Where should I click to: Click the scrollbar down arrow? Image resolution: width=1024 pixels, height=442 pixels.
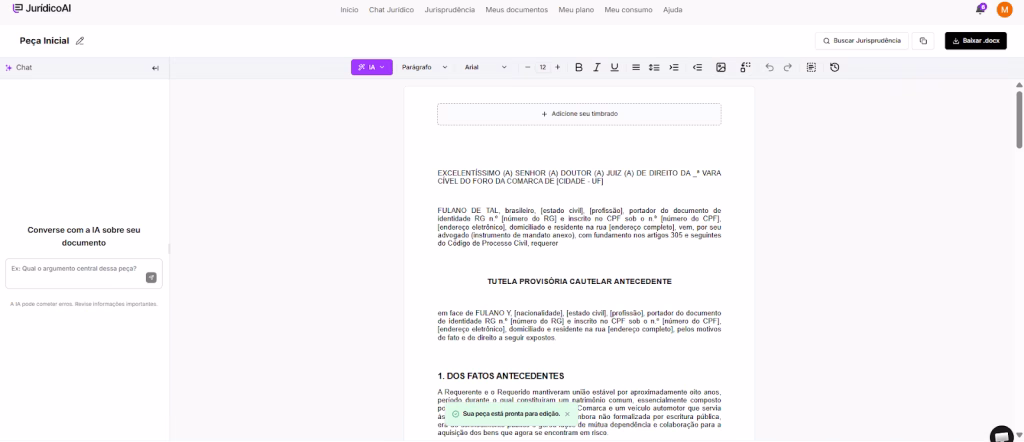(x=1019, y=434)
